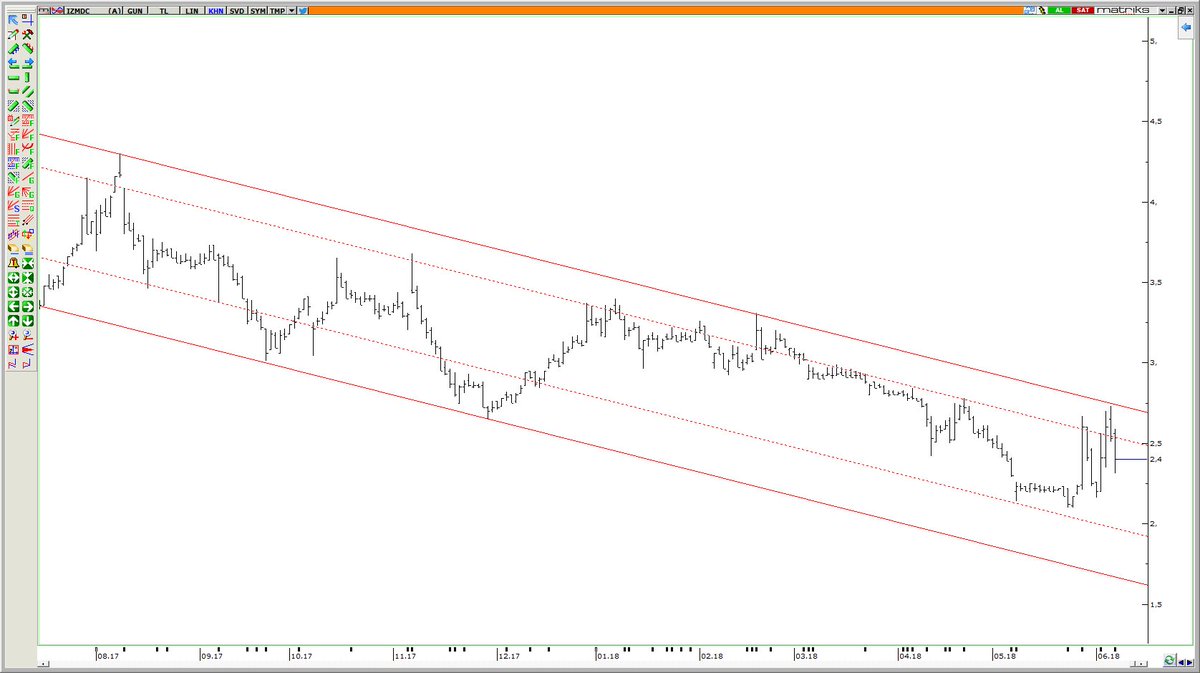Click the 04.18 date label

pos(909,656)
